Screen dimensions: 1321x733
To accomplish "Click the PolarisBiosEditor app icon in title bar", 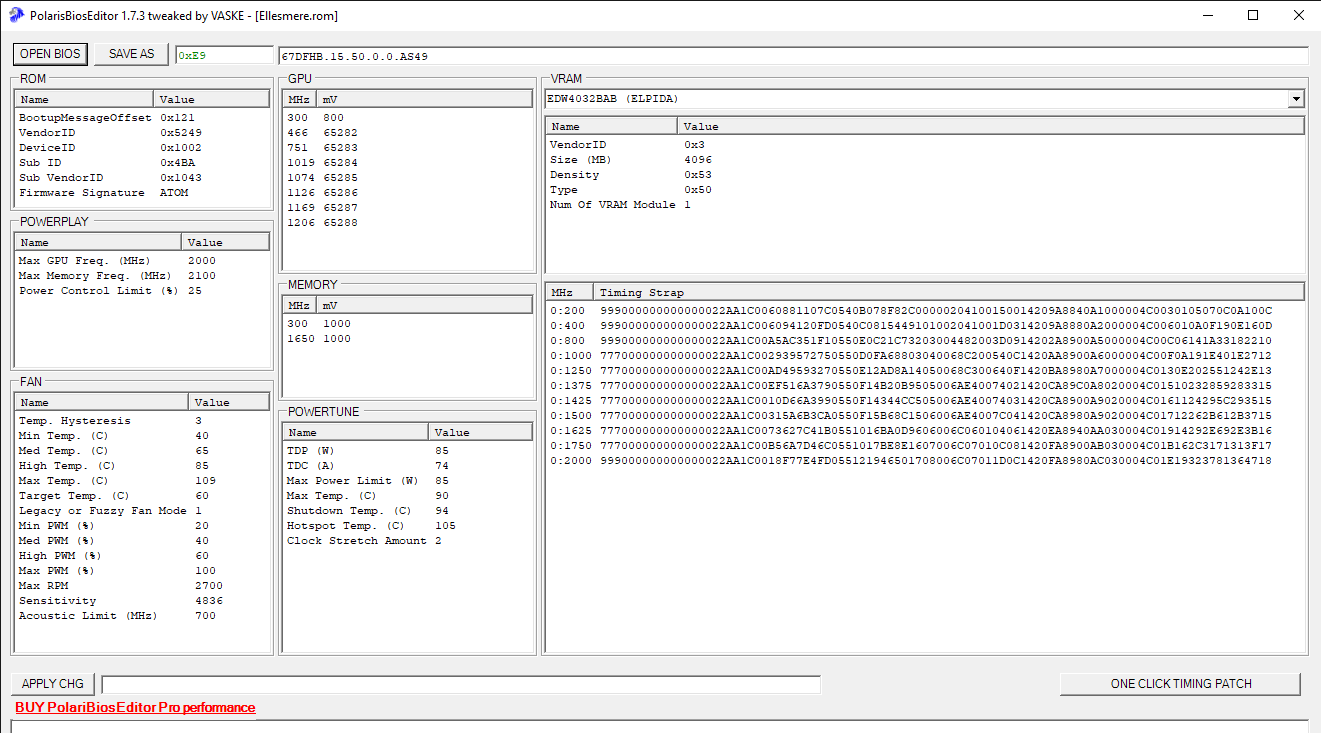I will 16,15.
